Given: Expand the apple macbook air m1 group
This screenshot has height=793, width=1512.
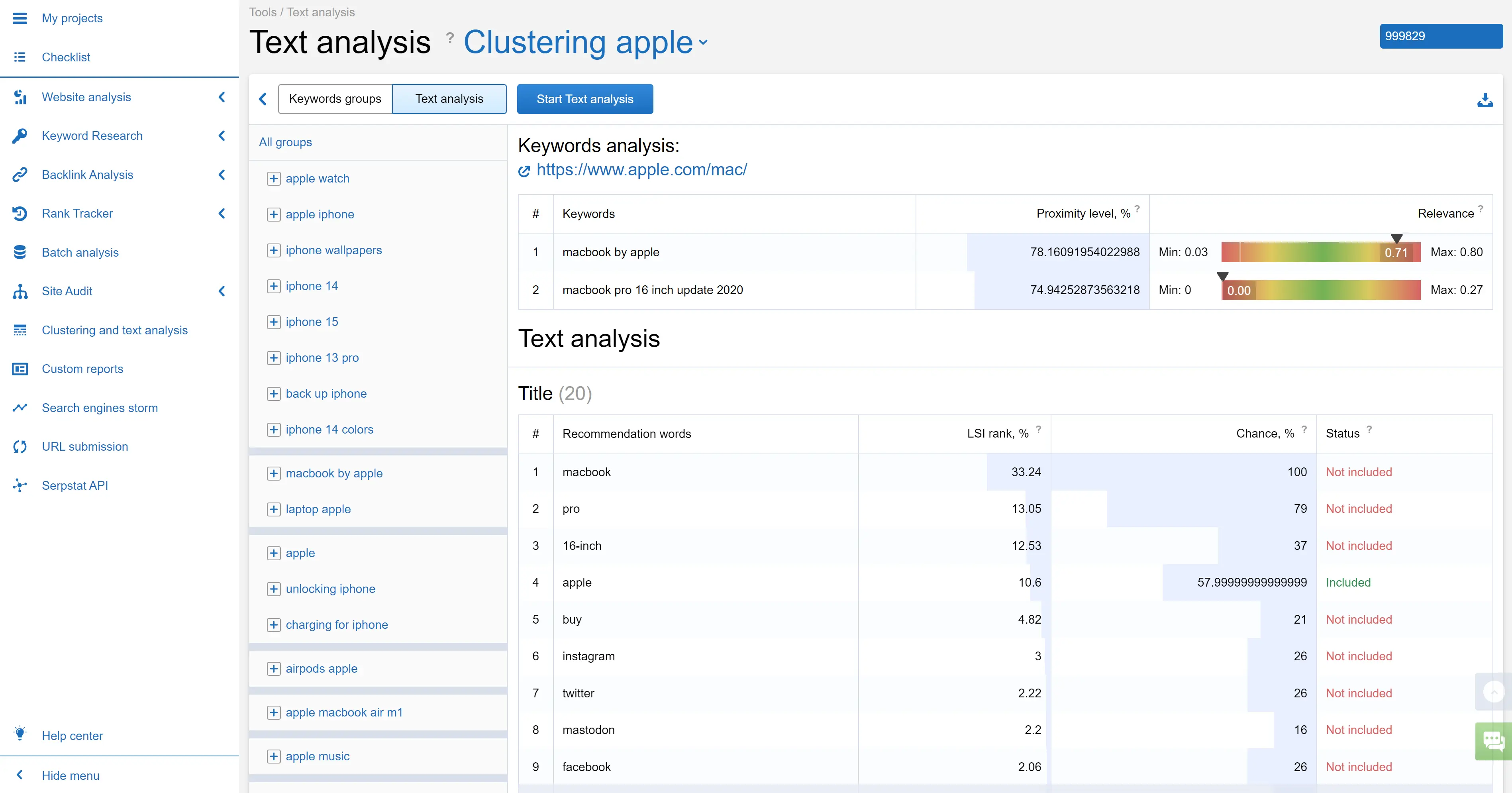Looking at the screenshot, I should 274,713.
